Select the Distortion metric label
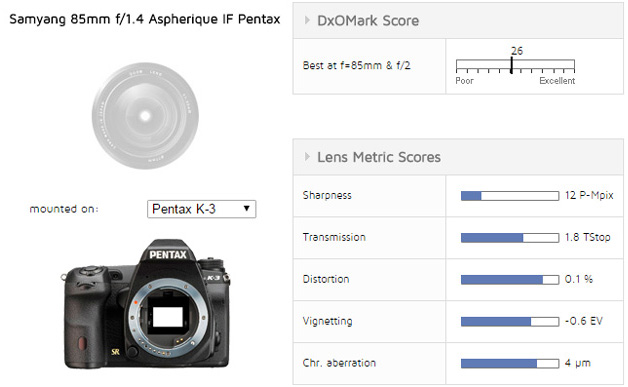Viewport: 628px width, 387px height. [326, 279]
